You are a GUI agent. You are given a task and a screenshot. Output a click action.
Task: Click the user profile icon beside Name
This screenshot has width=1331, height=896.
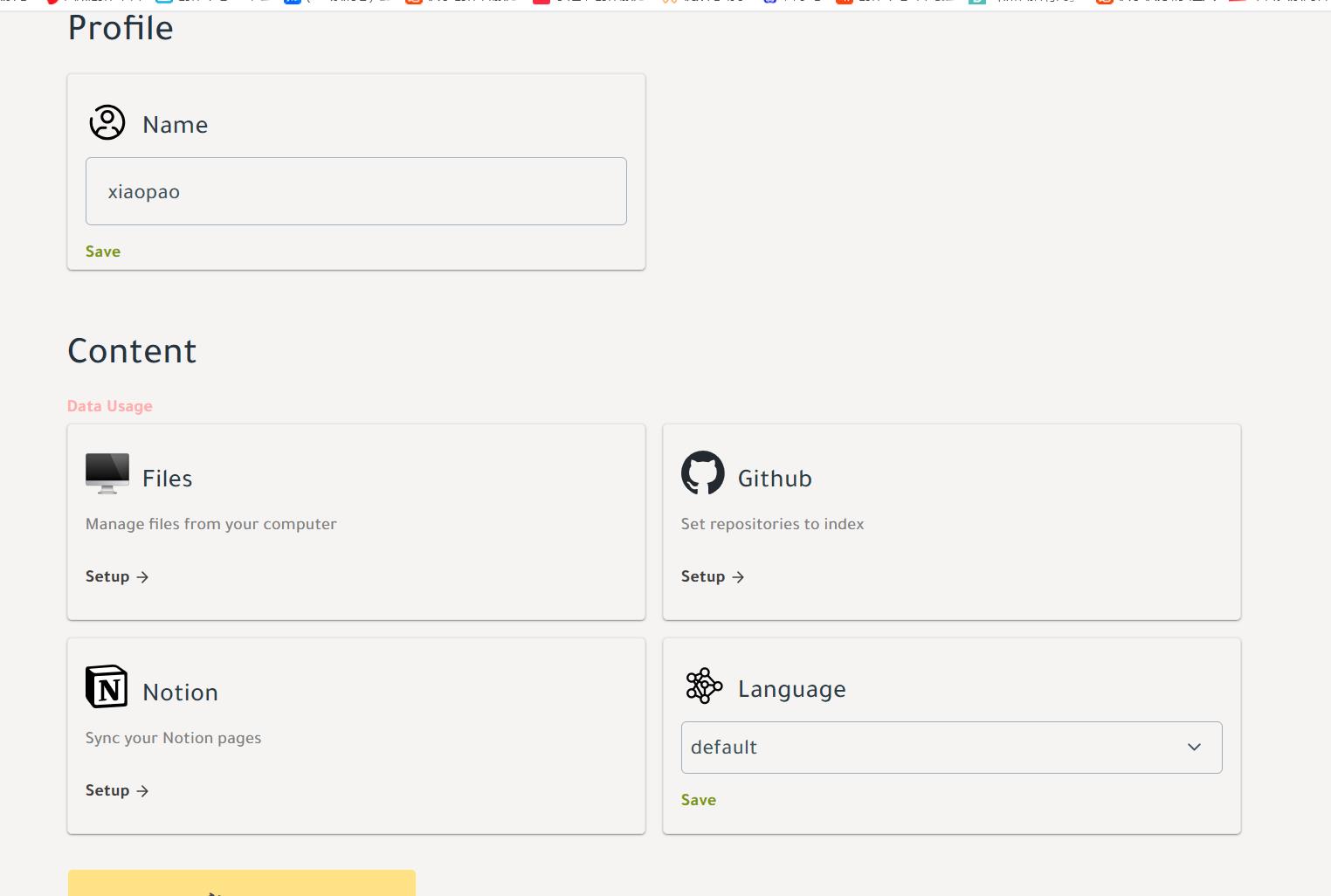click(x=107, y=122)
